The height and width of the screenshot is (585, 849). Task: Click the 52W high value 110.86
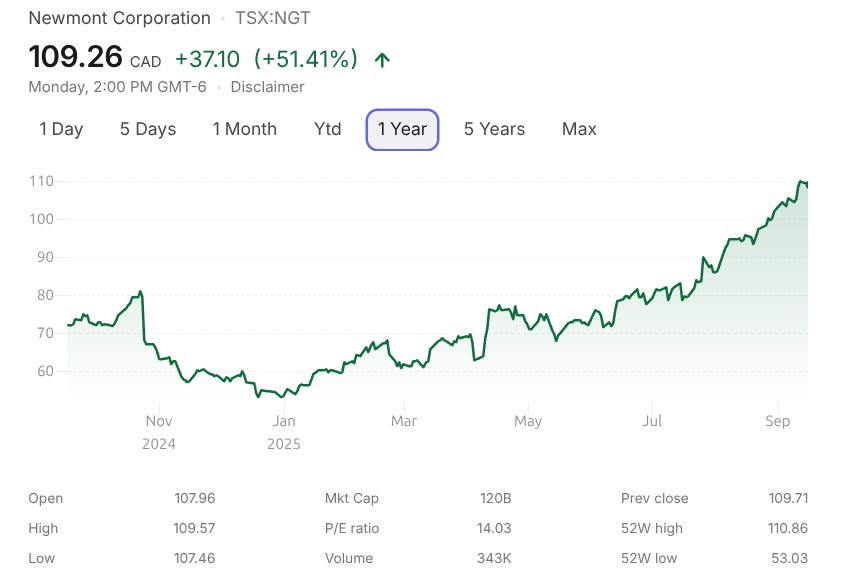tap(788, 528)
